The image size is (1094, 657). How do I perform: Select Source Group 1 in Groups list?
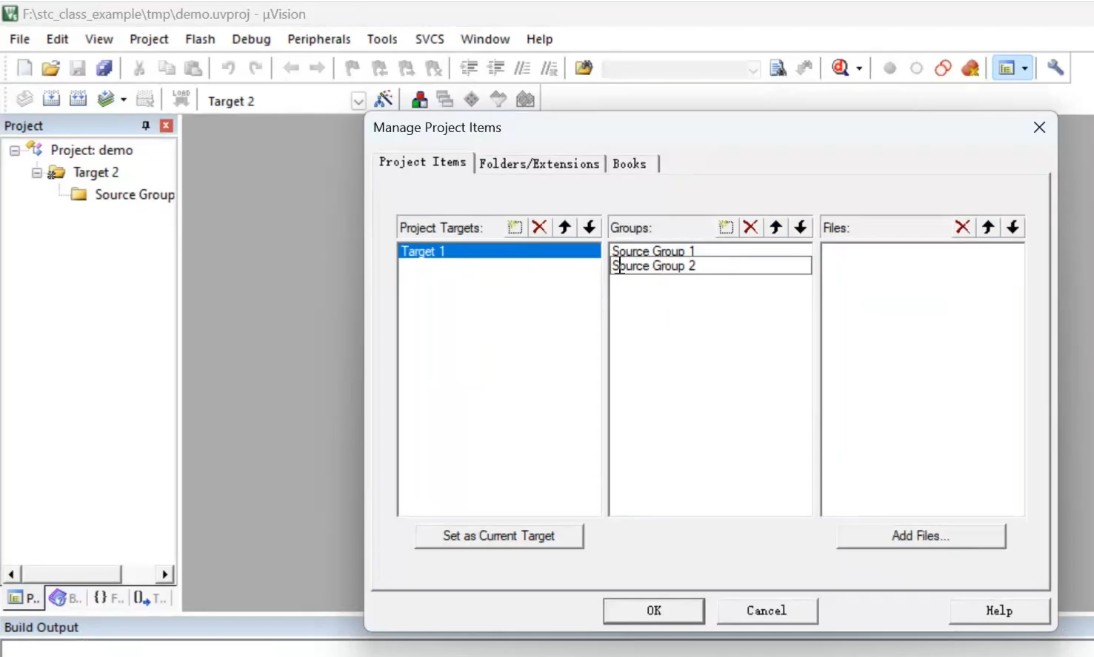pos(654,251)
